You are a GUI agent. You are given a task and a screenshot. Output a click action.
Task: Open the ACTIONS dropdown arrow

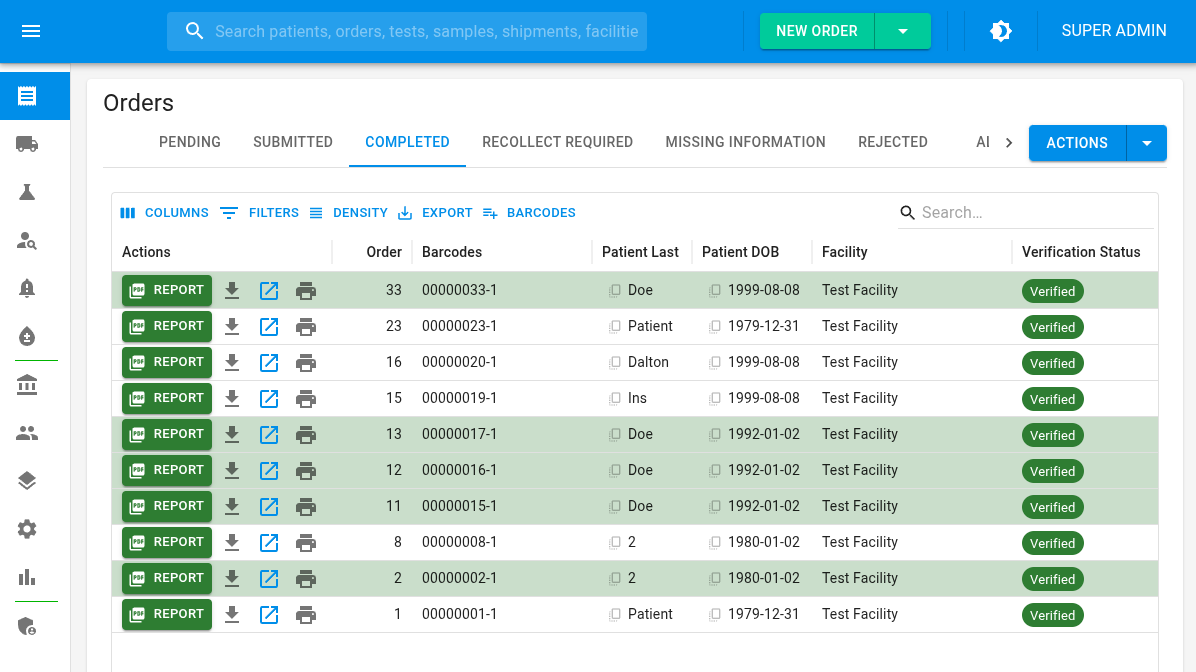coord(1146,143)
